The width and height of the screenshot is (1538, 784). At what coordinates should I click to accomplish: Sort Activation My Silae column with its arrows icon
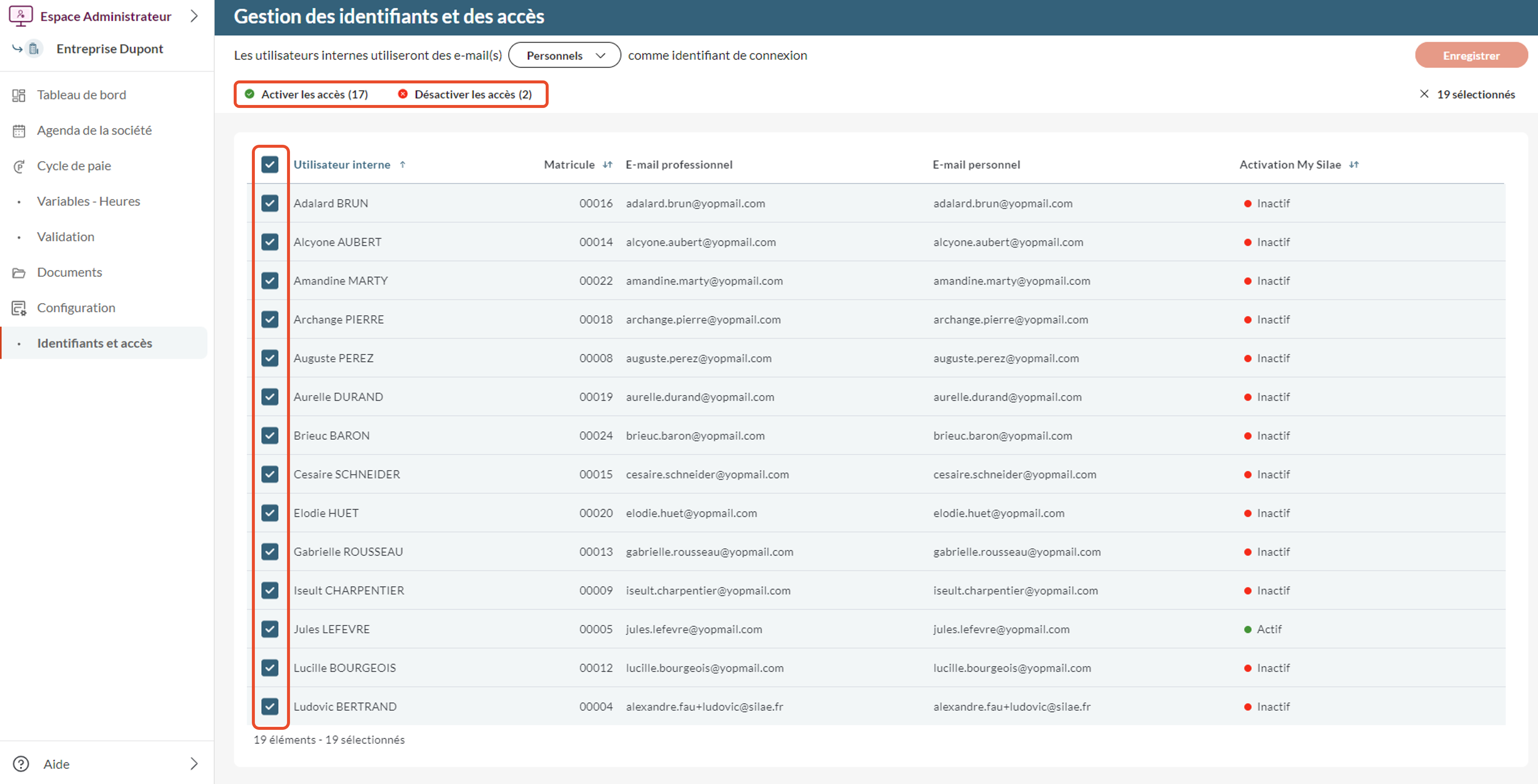pyautogui.click(x=1354, y=165)
